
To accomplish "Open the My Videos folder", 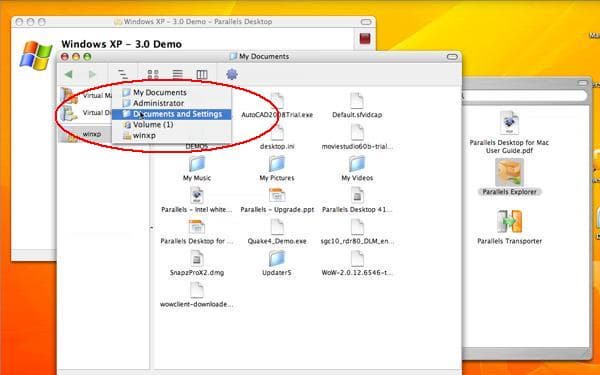I will 357,164.
